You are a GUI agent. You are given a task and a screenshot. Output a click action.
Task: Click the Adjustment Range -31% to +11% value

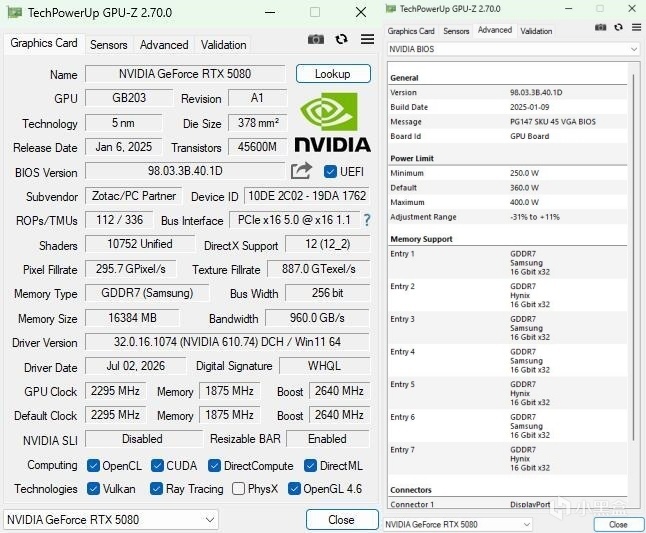click(x=535, y=217)
